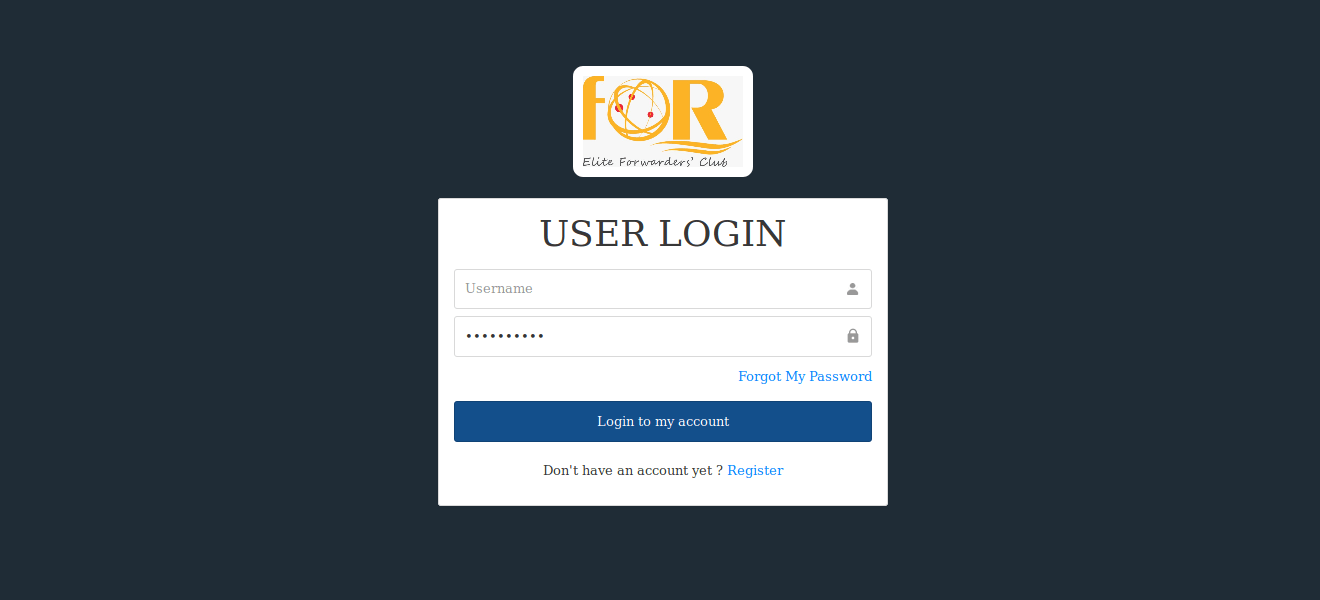Open the Register link
The width and height of the screenshot is (1320, 600).
755,470
